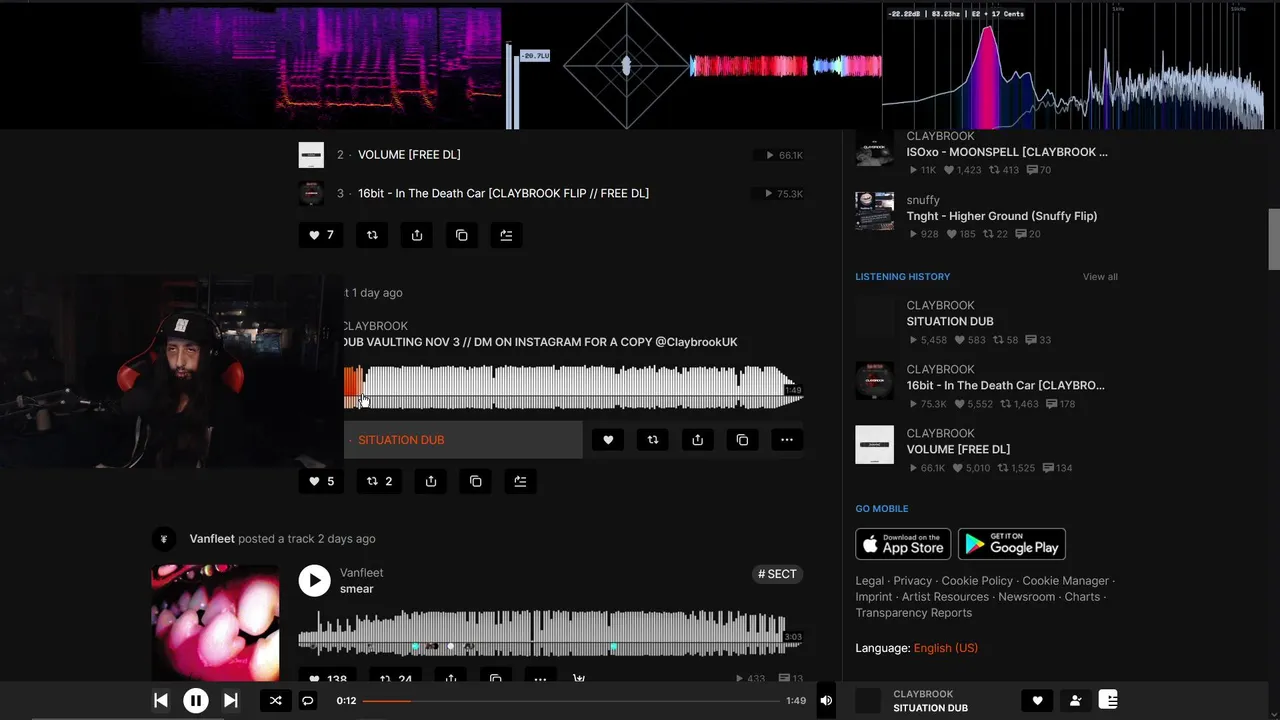The height and width of the screenshot is (720, 1280).
Task: Skip to next track in player bar
Action: (x=230, y=701)
